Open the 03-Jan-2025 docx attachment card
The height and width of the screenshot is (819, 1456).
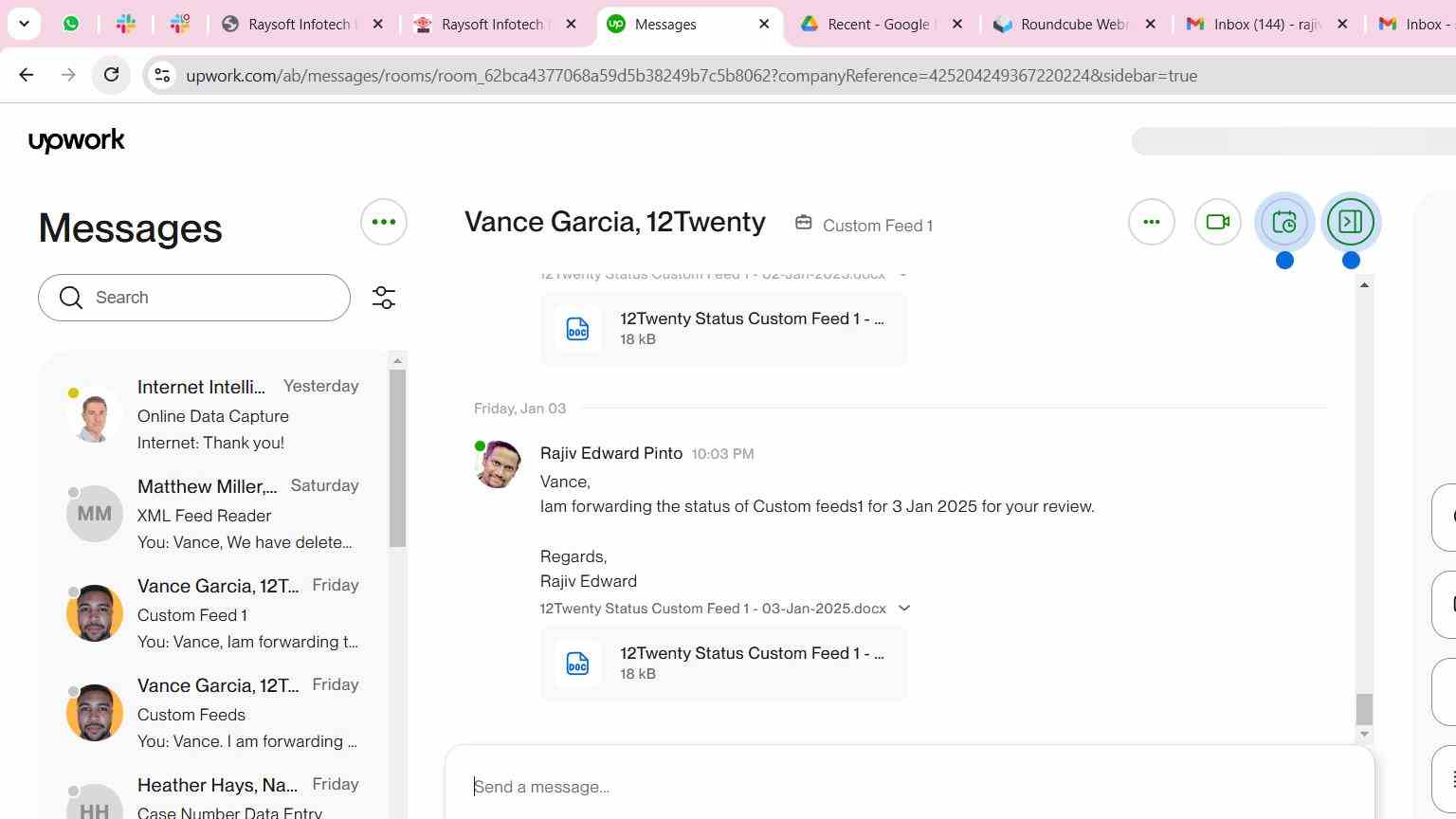click(723, 664)
